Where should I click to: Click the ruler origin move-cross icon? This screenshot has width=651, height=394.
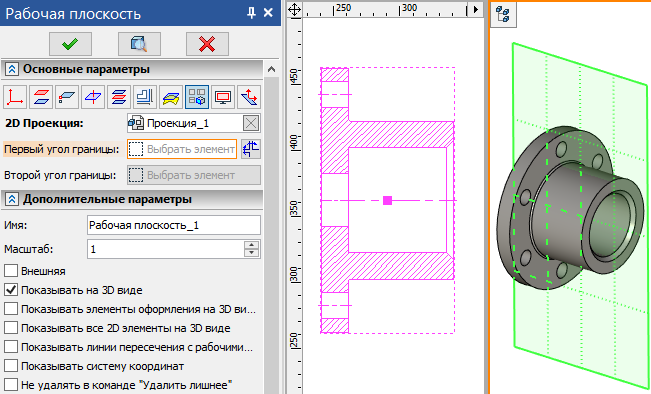click(x=294, y=10)
